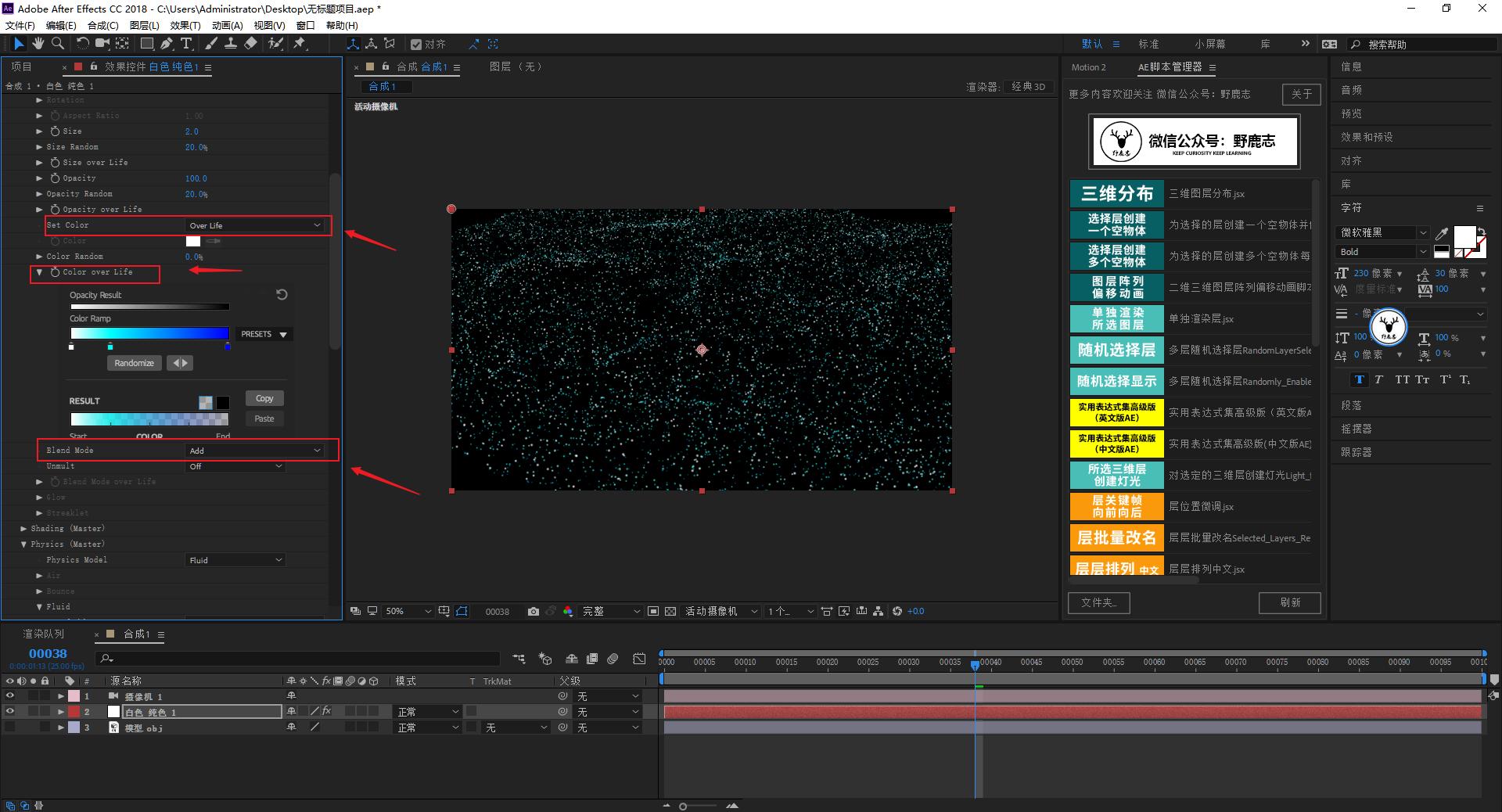Select the Rotation tool
This screenshot has height=812, width=1502.
coord(82,44)
